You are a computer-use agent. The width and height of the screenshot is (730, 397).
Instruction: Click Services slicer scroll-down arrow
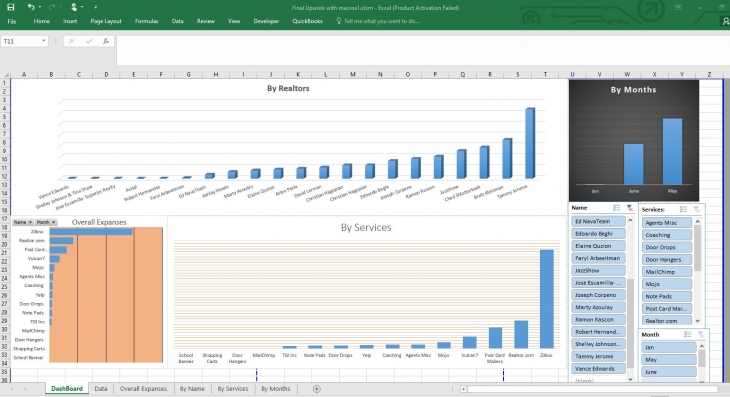click(x=697, y=321)
